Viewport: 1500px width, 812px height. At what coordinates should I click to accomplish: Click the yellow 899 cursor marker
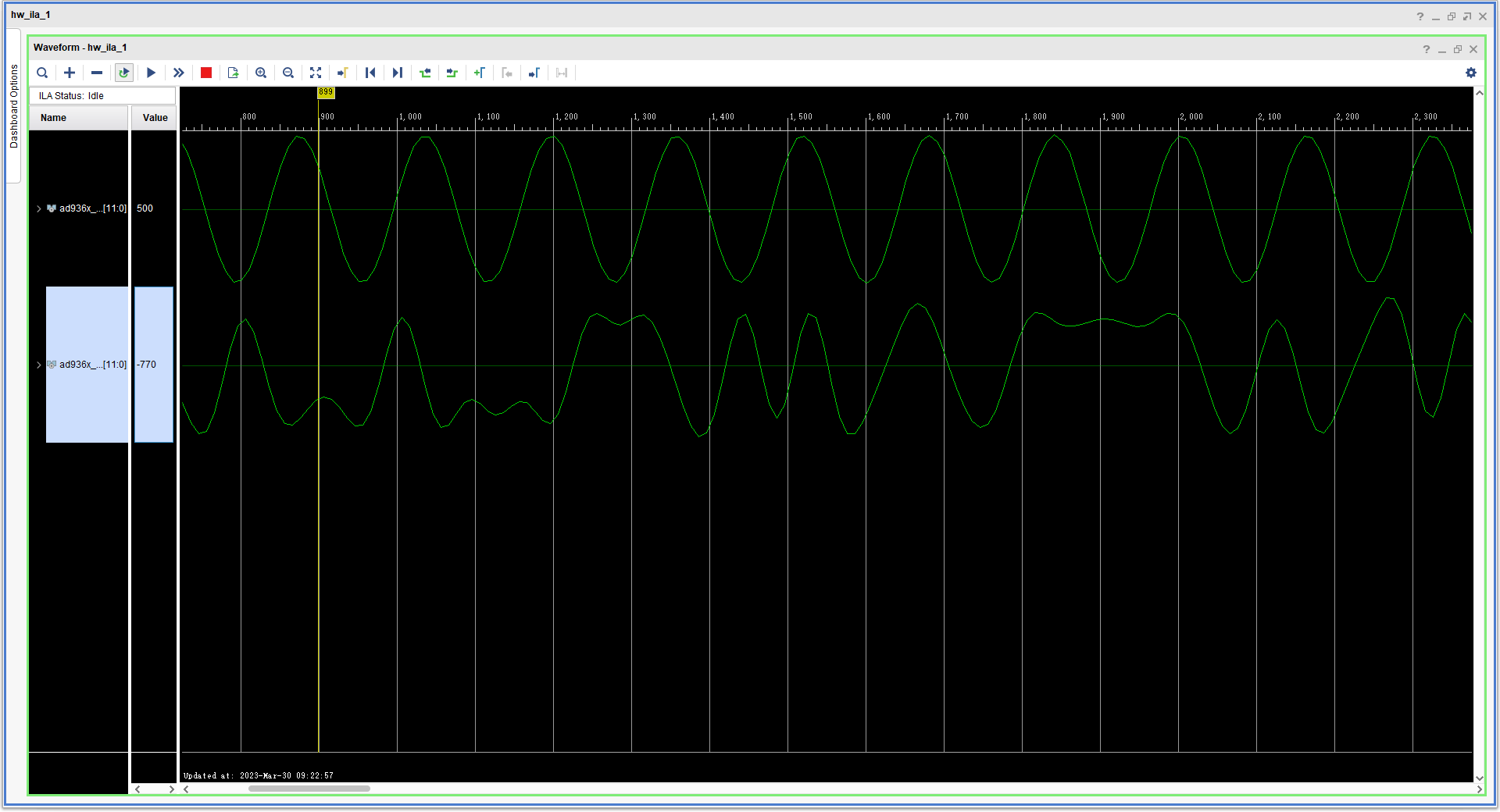(326, 92)
